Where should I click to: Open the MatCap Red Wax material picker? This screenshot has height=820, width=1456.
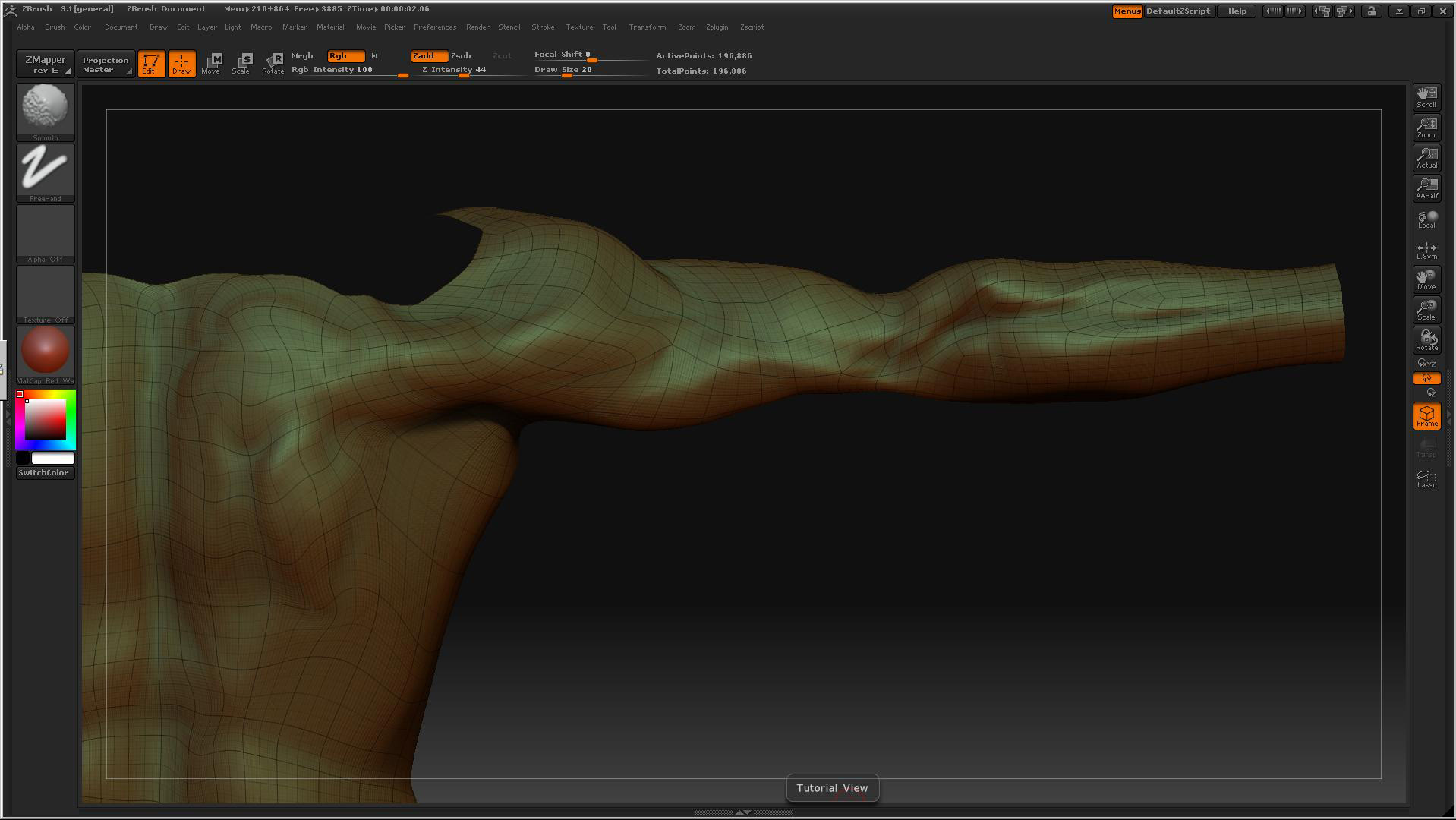click(x=46, y=355)
